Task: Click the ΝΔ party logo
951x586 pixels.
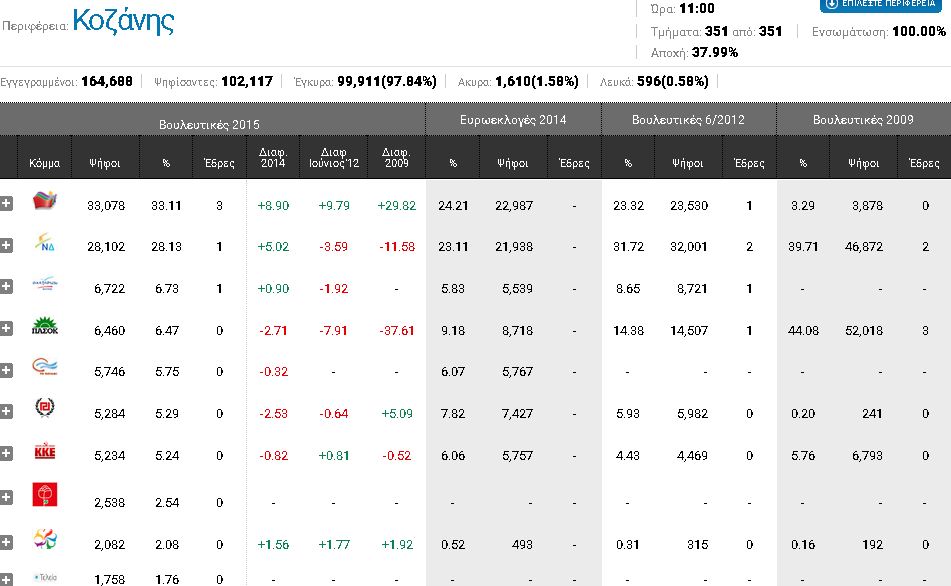Action: tap(46, 245)
